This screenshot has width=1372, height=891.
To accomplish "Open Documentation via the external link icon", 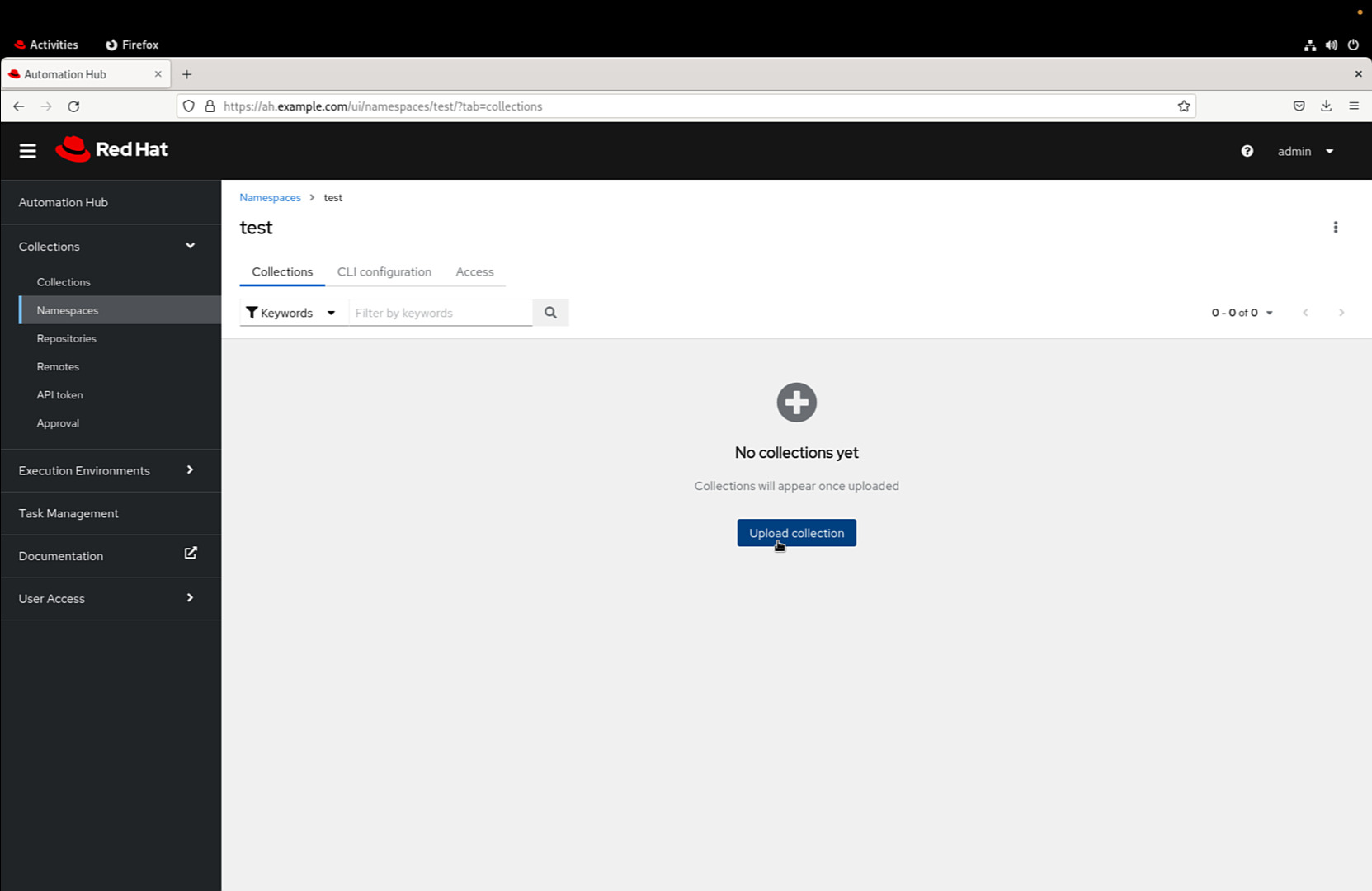I will coord(191,552).
